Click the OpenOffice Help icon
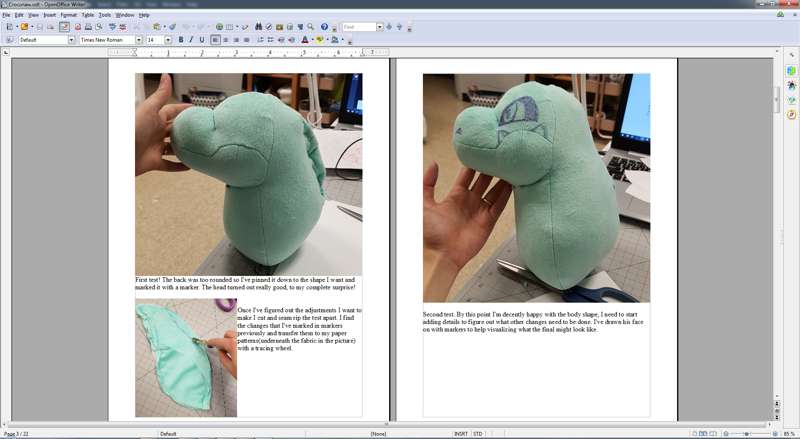 click(324, 27)
